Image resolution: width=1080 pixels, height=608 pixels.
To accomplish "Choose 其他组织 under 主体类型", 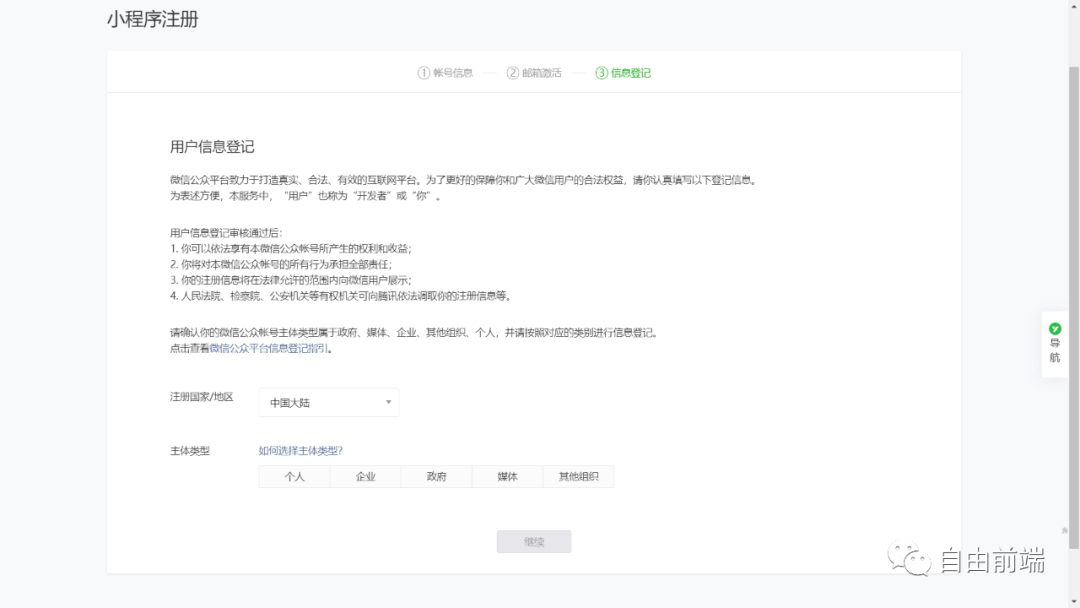I will 578,476.
